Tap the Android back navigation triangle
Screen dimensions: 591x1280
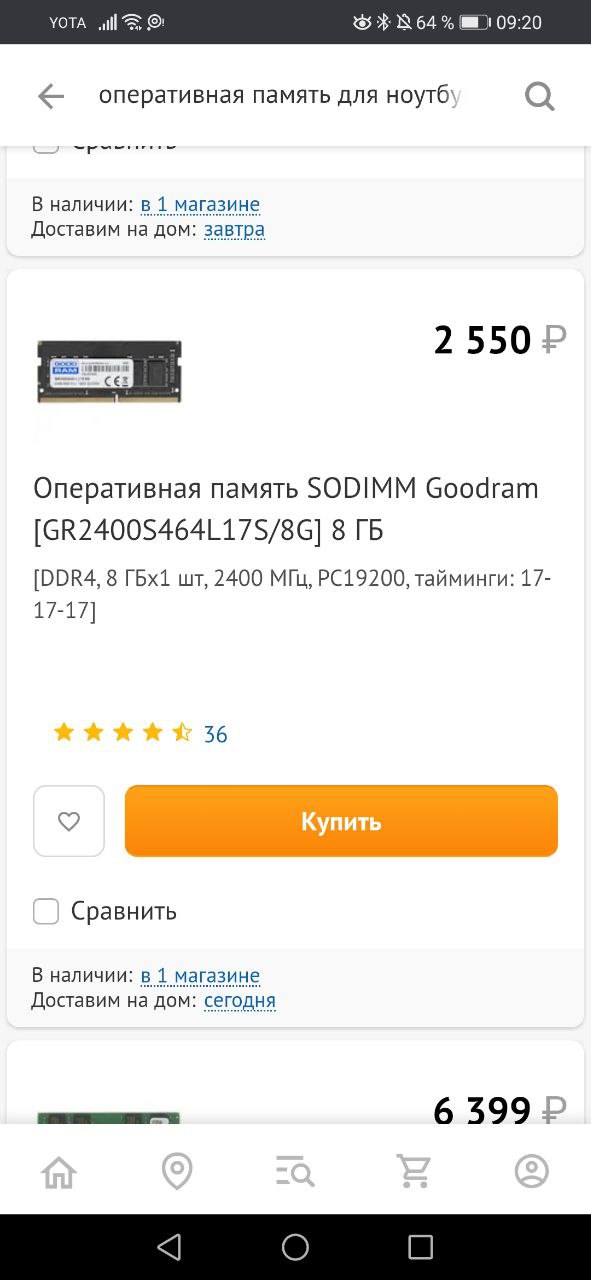point(169,1246)
